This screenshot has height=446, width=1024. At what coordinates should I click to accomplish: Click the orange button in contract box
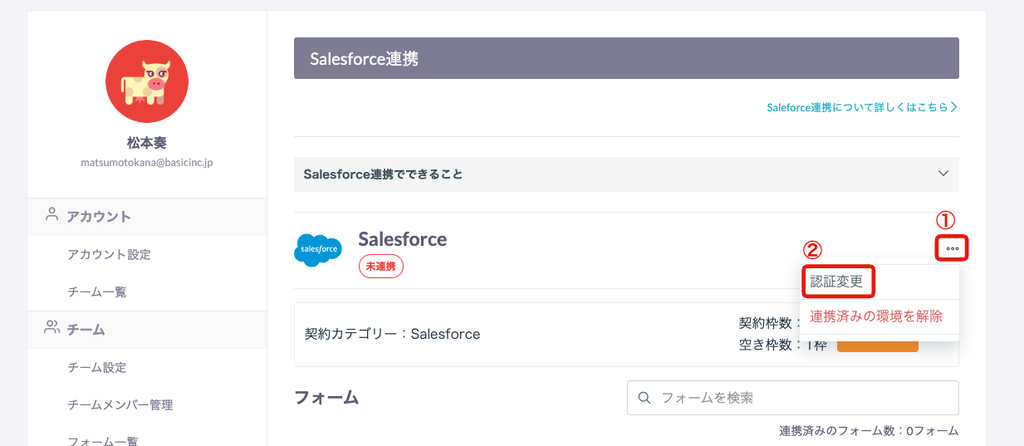(878, 346)
